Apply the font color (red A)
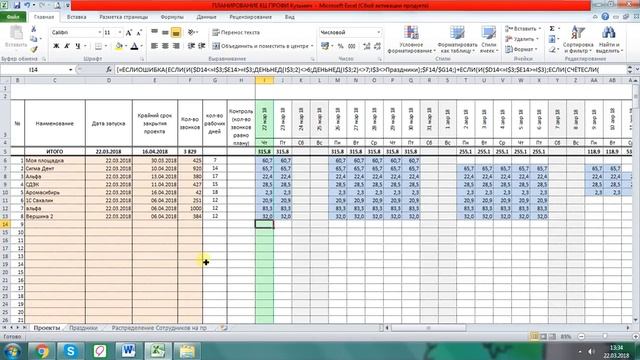 134,46
